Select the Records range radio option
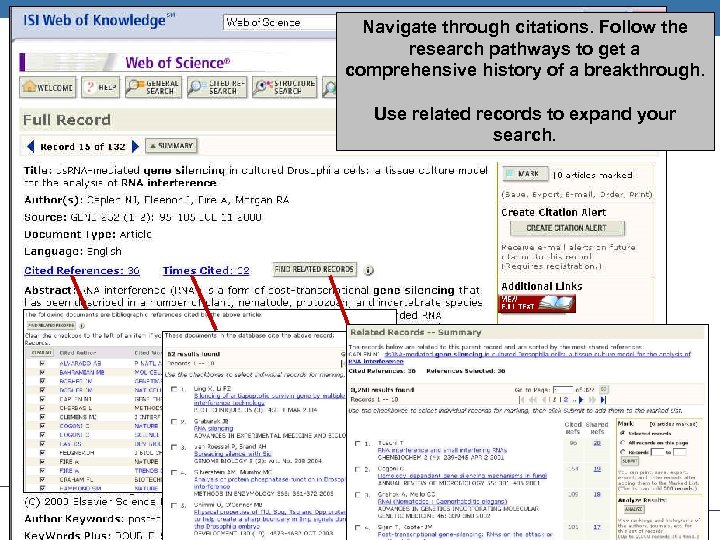This screenshot has width=720, height=540. point(623,452)
